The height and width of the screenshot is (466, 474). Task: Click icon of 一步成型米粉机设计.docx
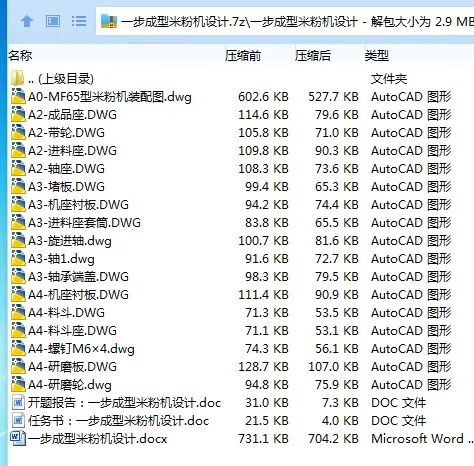18,438
